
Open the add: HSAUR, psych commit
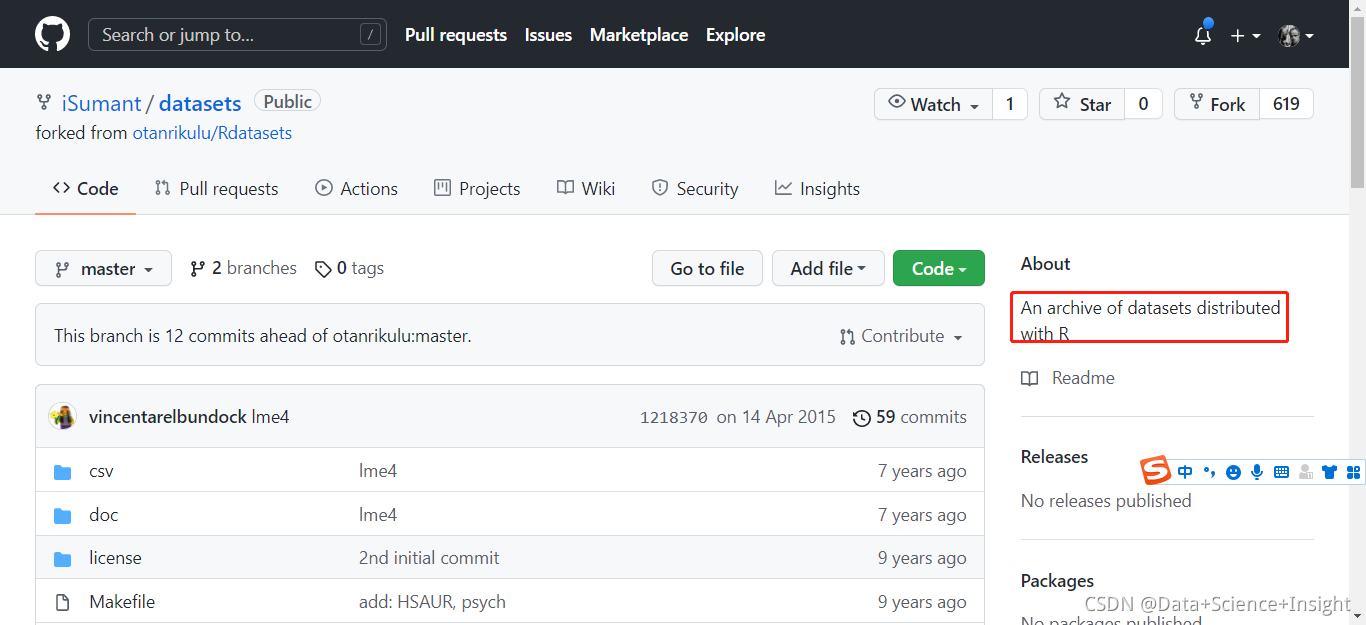432,602
